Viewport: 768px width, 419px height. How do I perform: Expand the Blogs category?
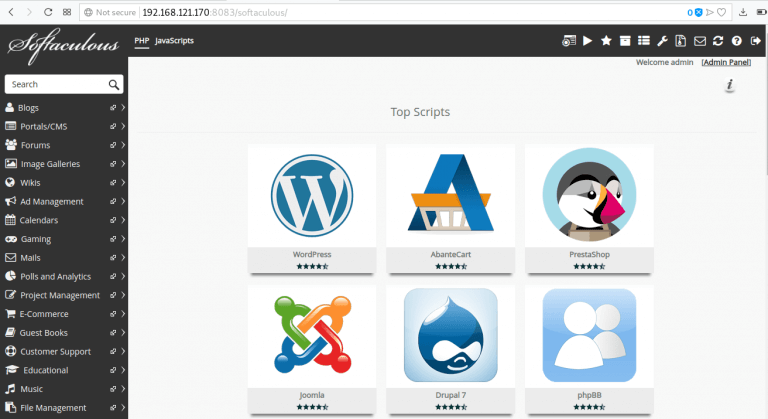(122, 107)
